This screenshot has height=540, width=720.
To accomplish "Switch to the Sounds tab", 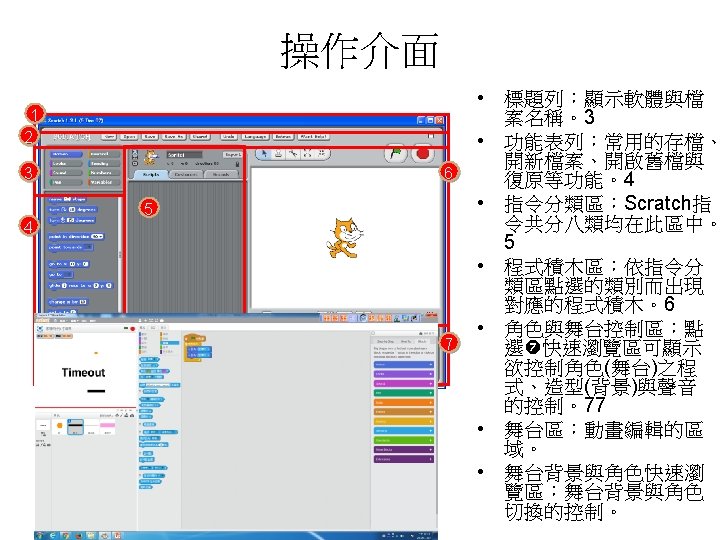I will pos(221,174).
